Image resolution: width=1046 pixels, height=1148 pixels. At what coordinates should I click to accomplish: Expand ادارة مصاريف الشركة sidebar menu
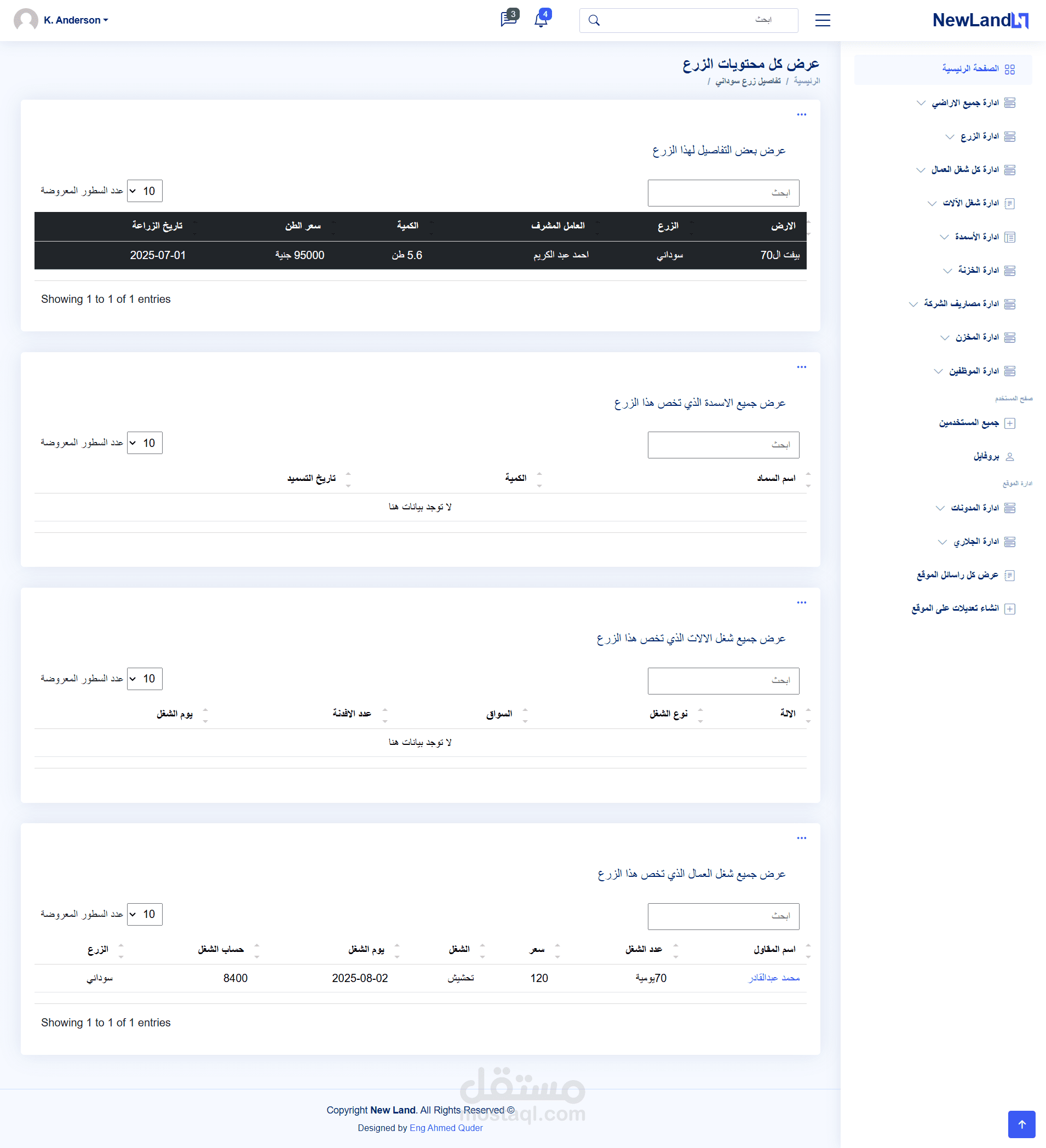point(962,303)
